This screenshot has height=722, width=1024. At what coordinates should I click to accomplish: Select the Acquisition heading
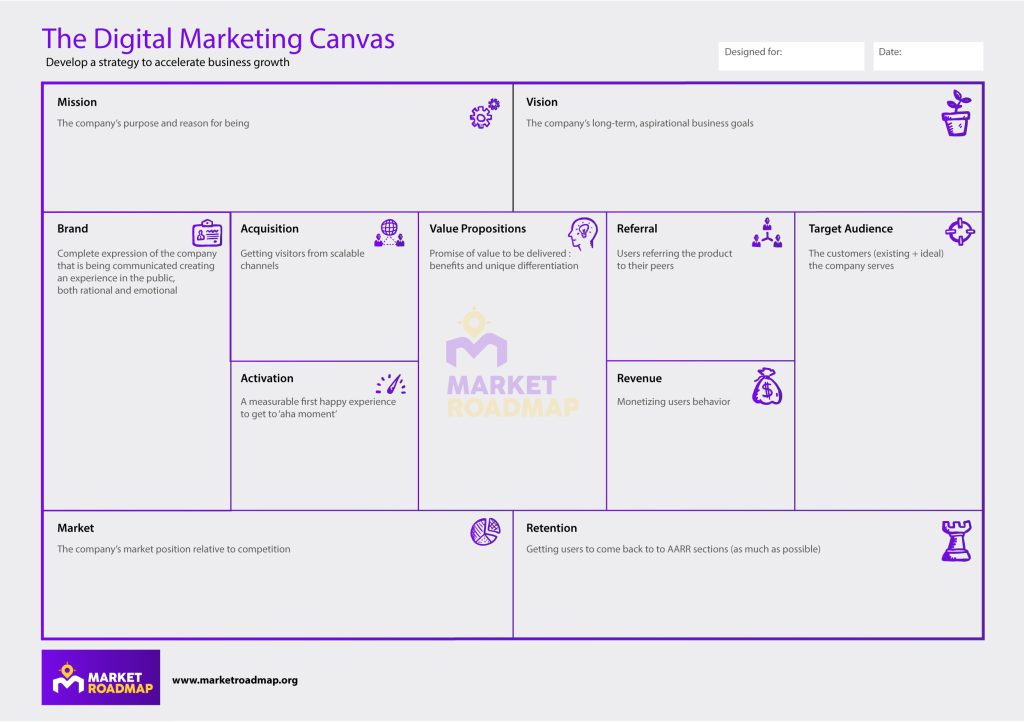pyautogui.click(x=269, y=228)
